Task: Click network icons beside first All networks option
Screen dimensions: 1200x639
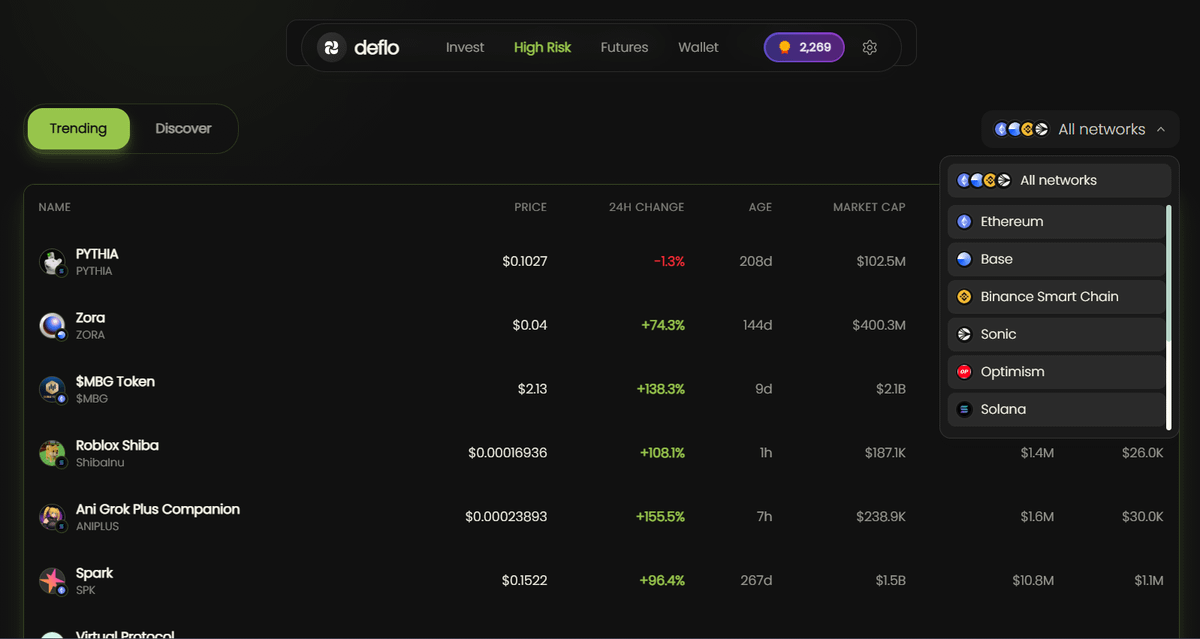Action: [984, 181]
